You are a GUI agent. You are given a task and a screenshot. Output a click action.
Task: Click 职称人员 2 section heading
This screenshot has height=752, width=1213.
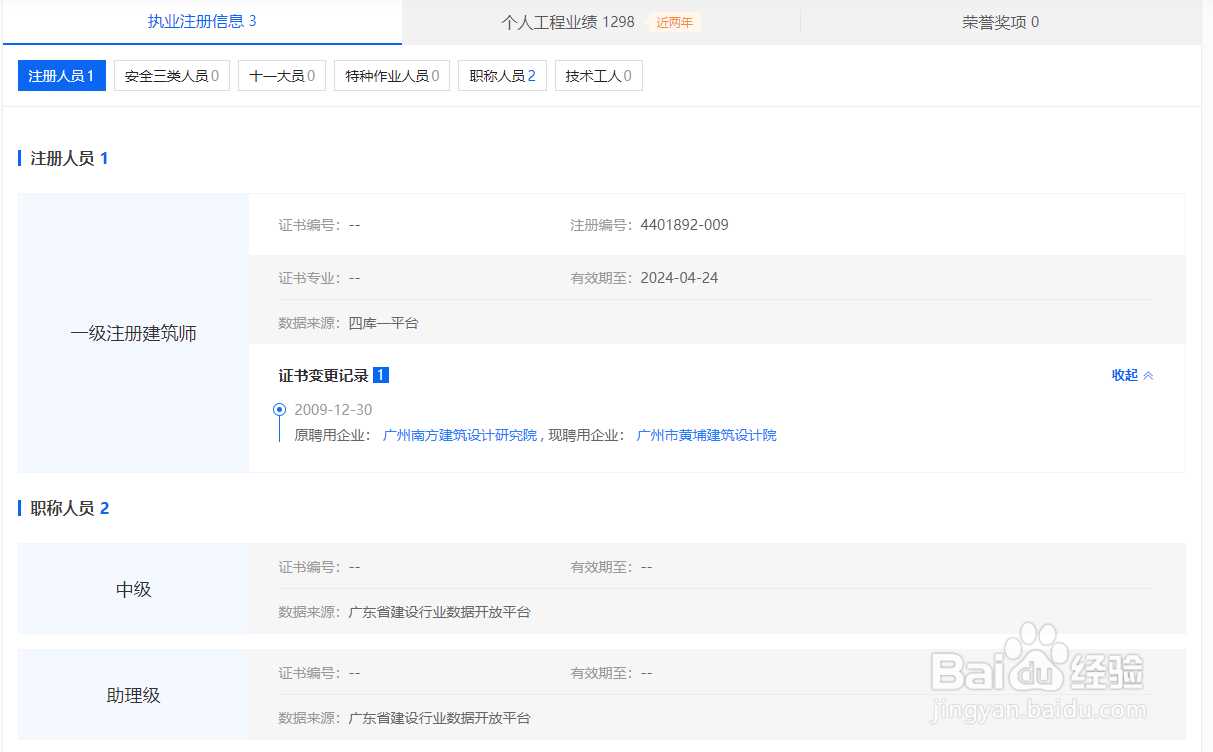(70, 508)
